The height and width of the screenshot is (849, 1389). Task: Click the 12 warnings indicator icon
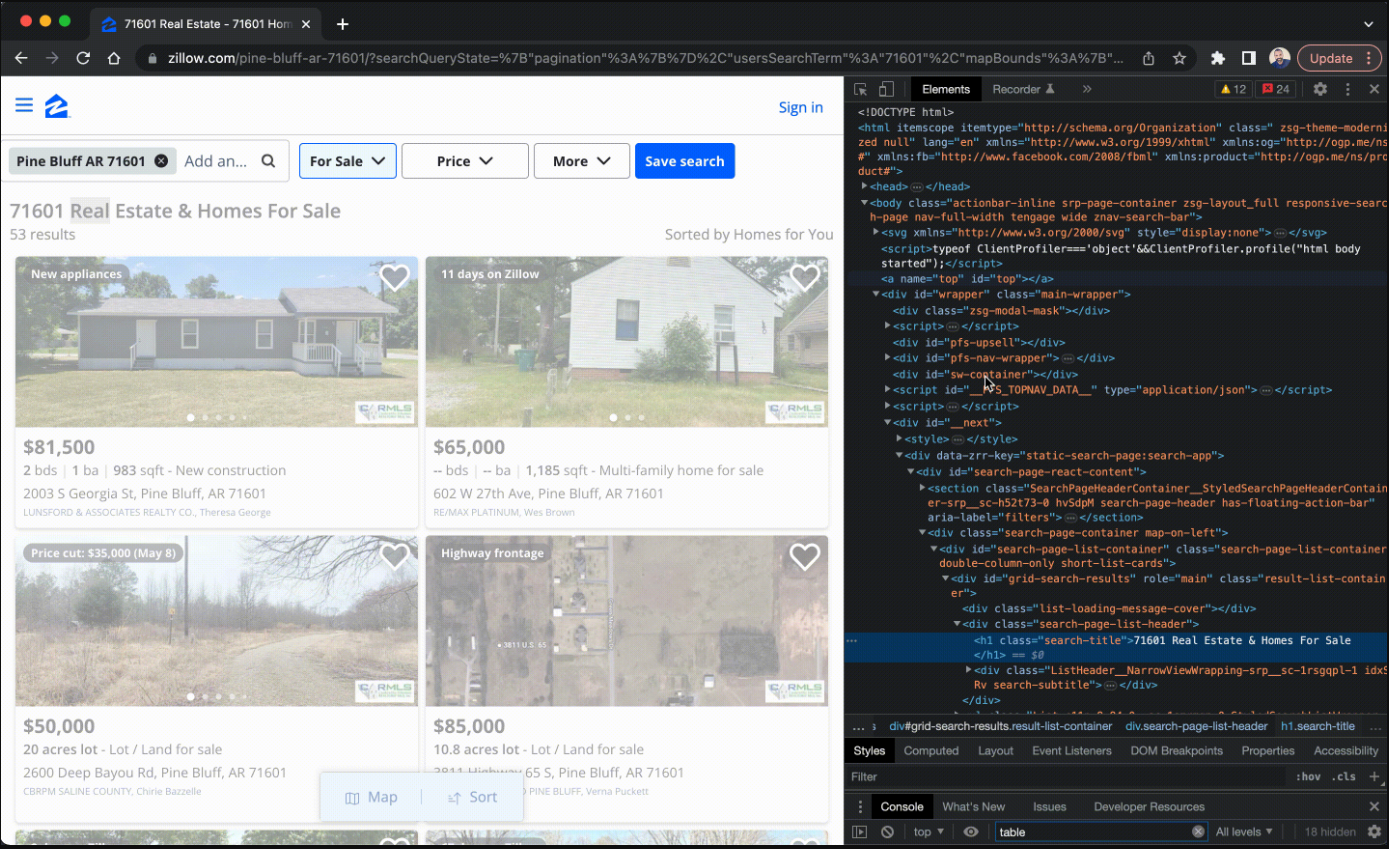tap(1232, 89)
